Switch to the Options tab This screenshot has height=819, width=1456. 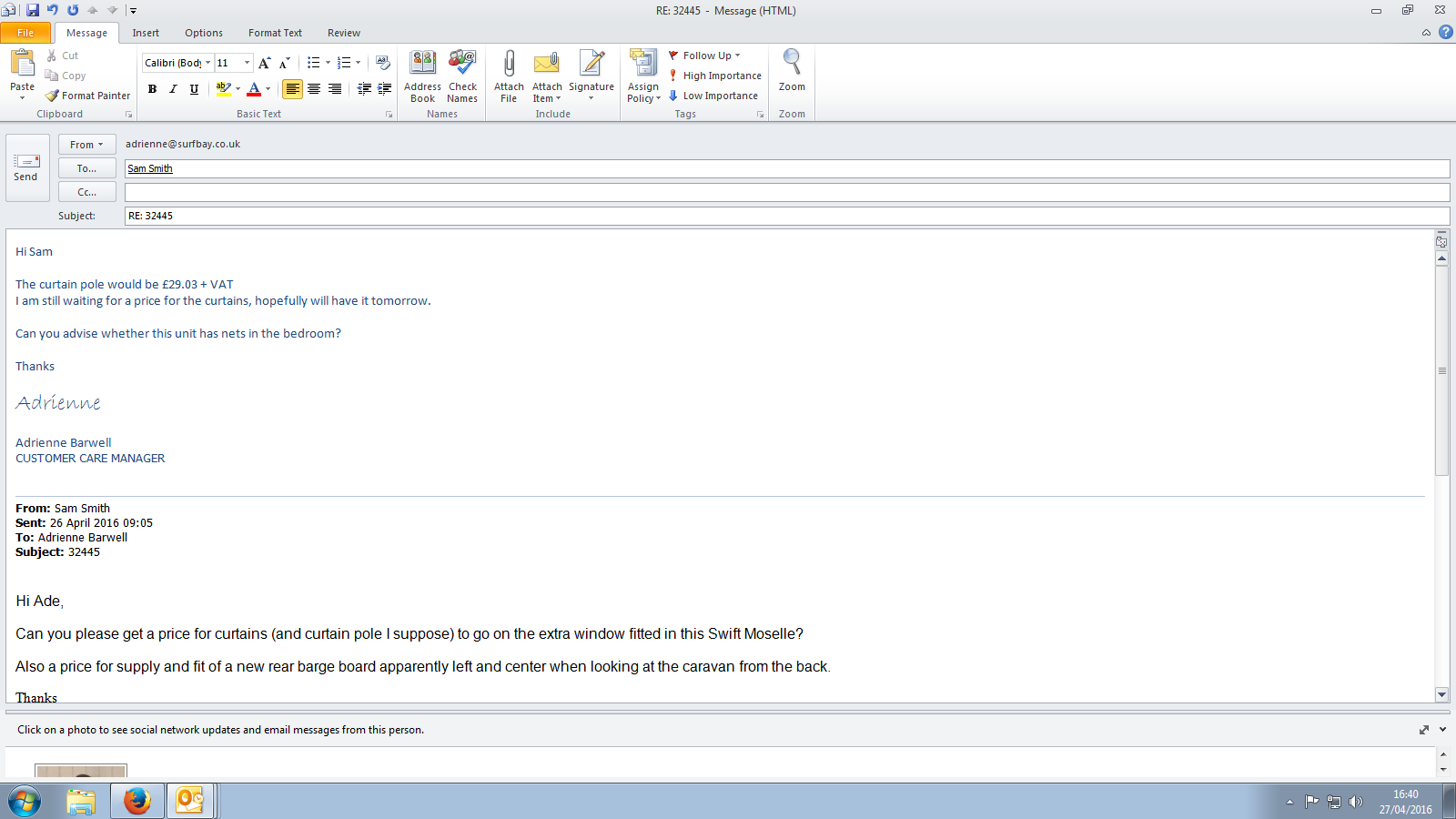pos(204,33)
